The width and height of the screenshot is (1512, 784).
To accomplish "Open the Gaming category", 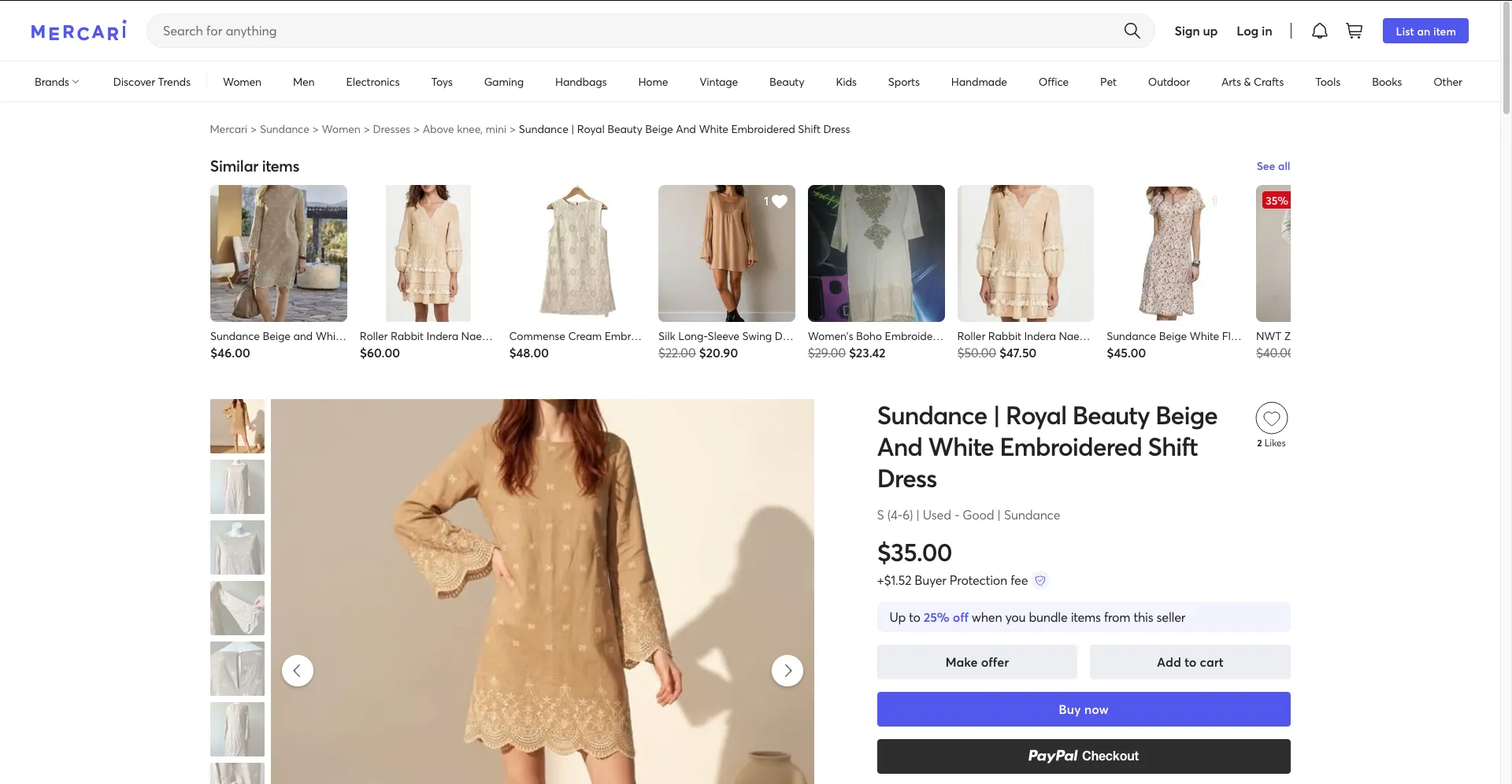I will click(x=504, y=82).
